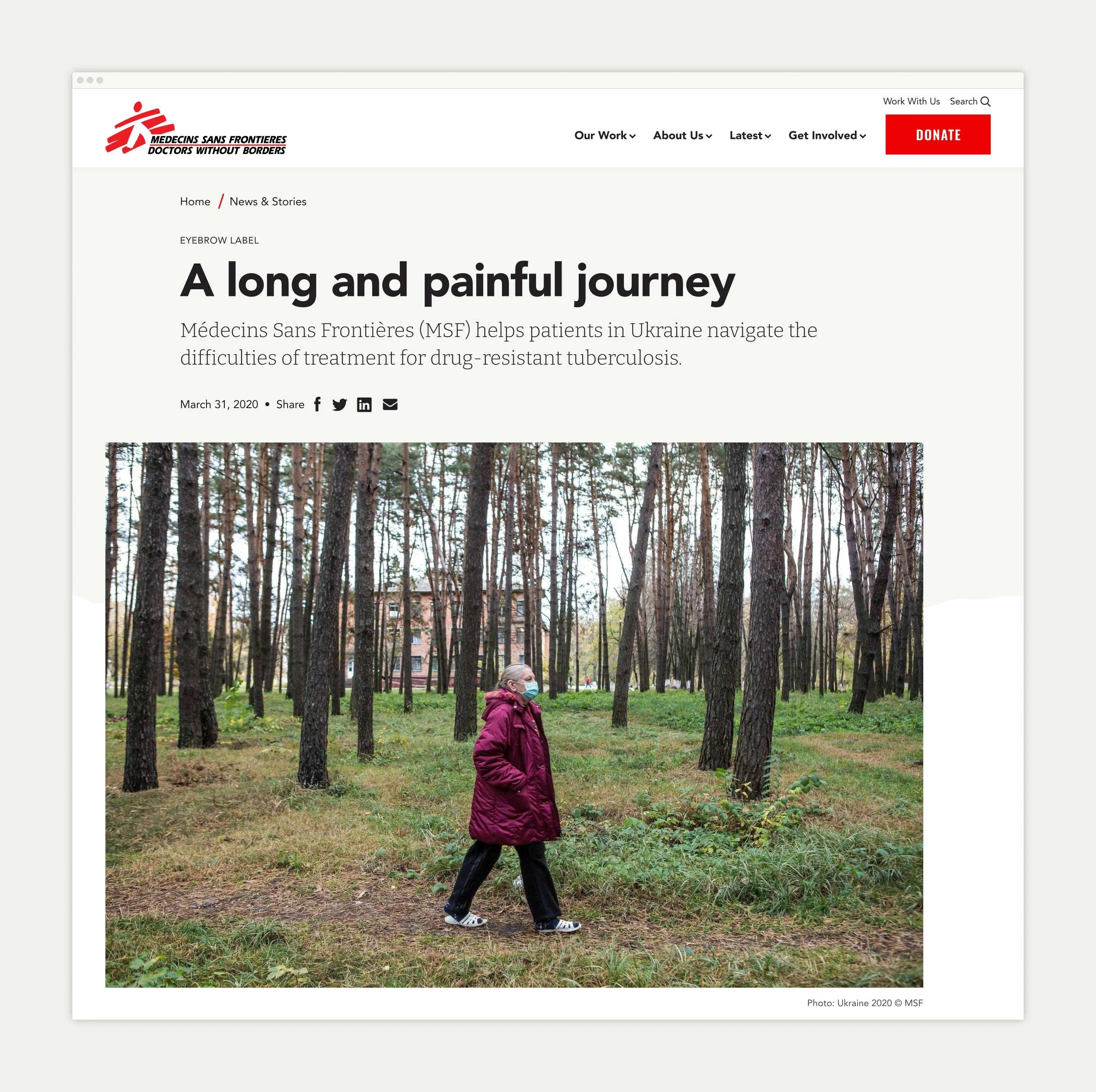This screenshot has width=1096, height=1092.
Task: Share article on LinkedIn icon
Action: coord(364,405)
